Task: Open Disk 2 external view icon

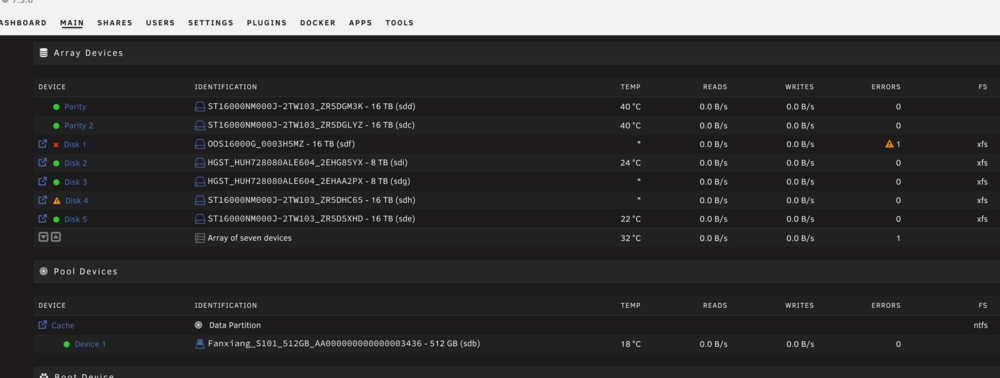Action: click(x=43, y=163)
